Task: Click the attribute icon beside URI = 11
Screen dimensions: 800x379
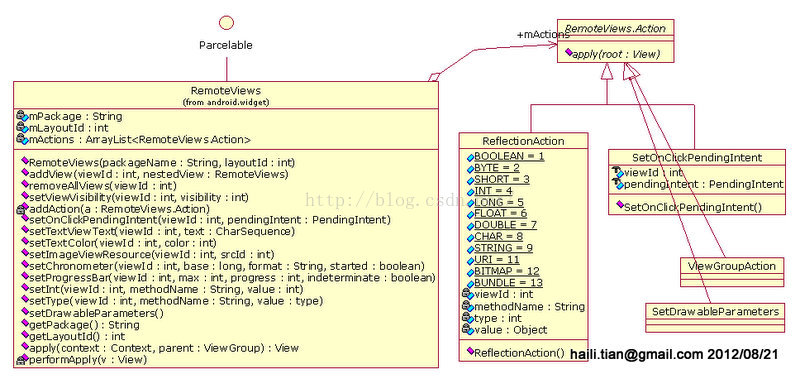Action: [470, 260]
